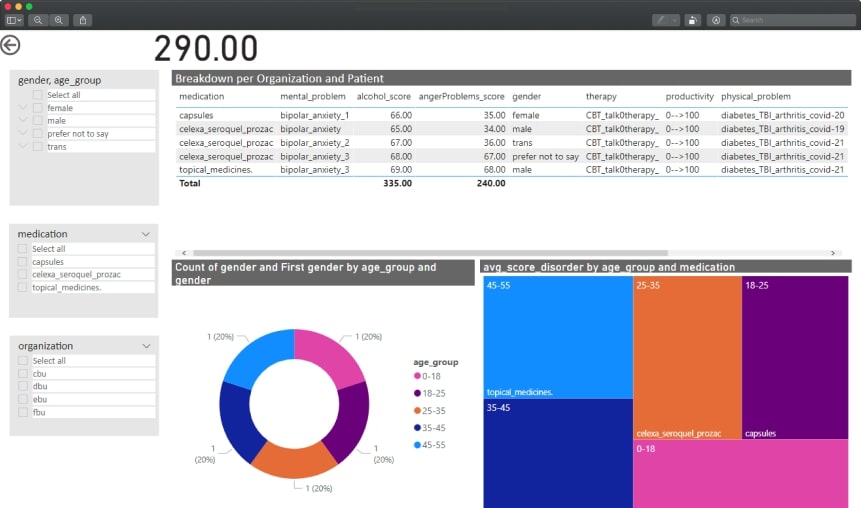Image resolution: width=861 pixels, height=508 pixels.
Task: Click the therapy column header
Action: coord(601,97)
